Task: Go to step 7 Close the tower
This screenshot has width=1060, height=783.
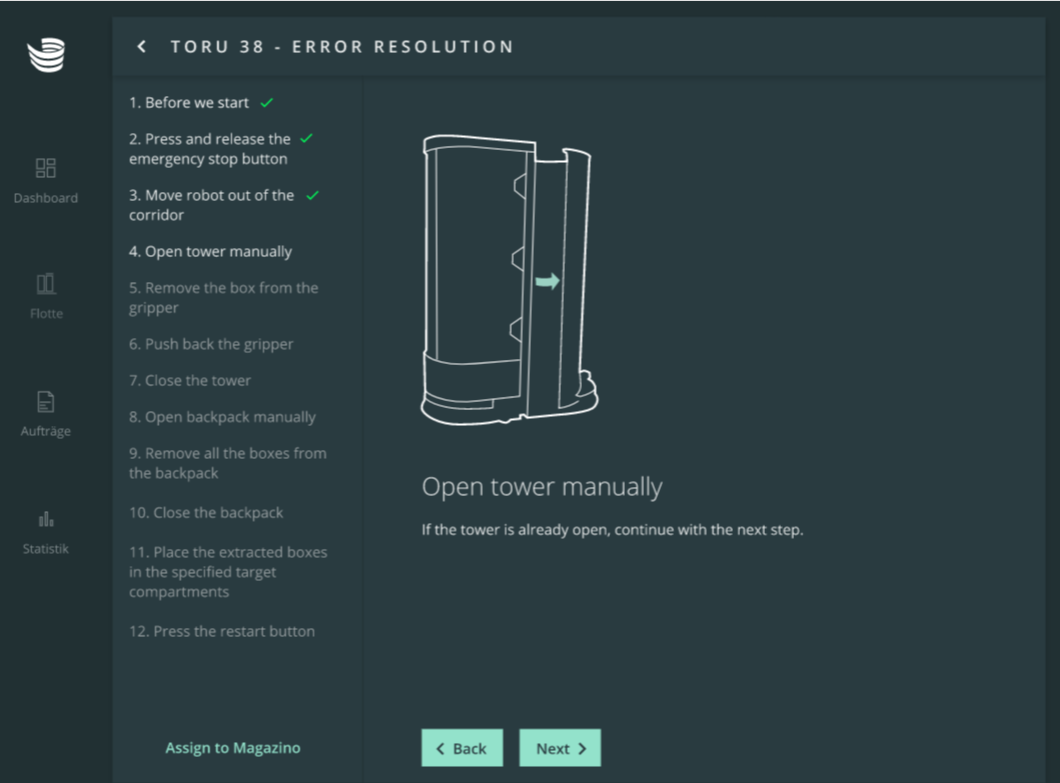Action: pos(190,381)
